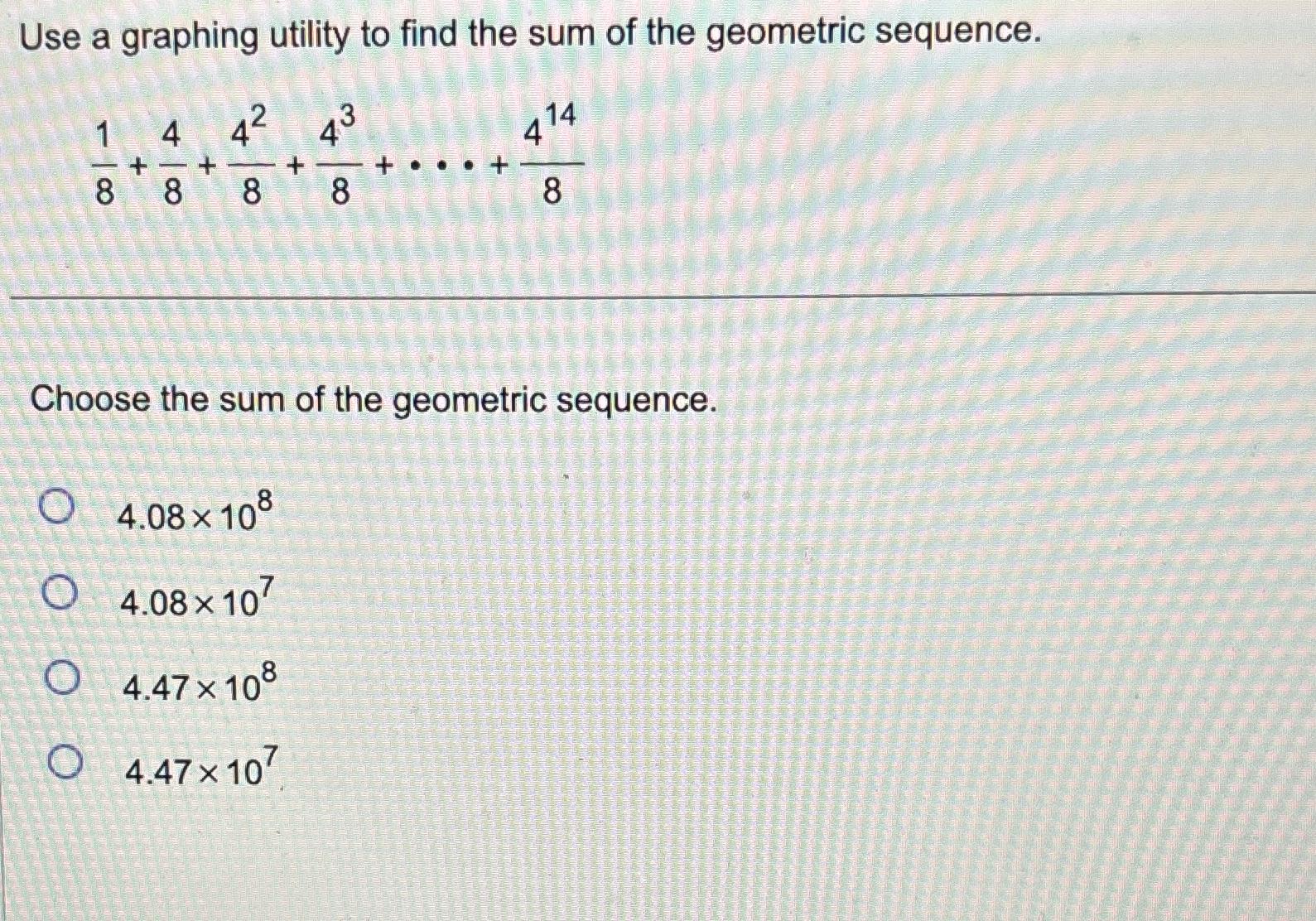Click the radio circle beside 4.47 × 10⁷

(66, 760)
